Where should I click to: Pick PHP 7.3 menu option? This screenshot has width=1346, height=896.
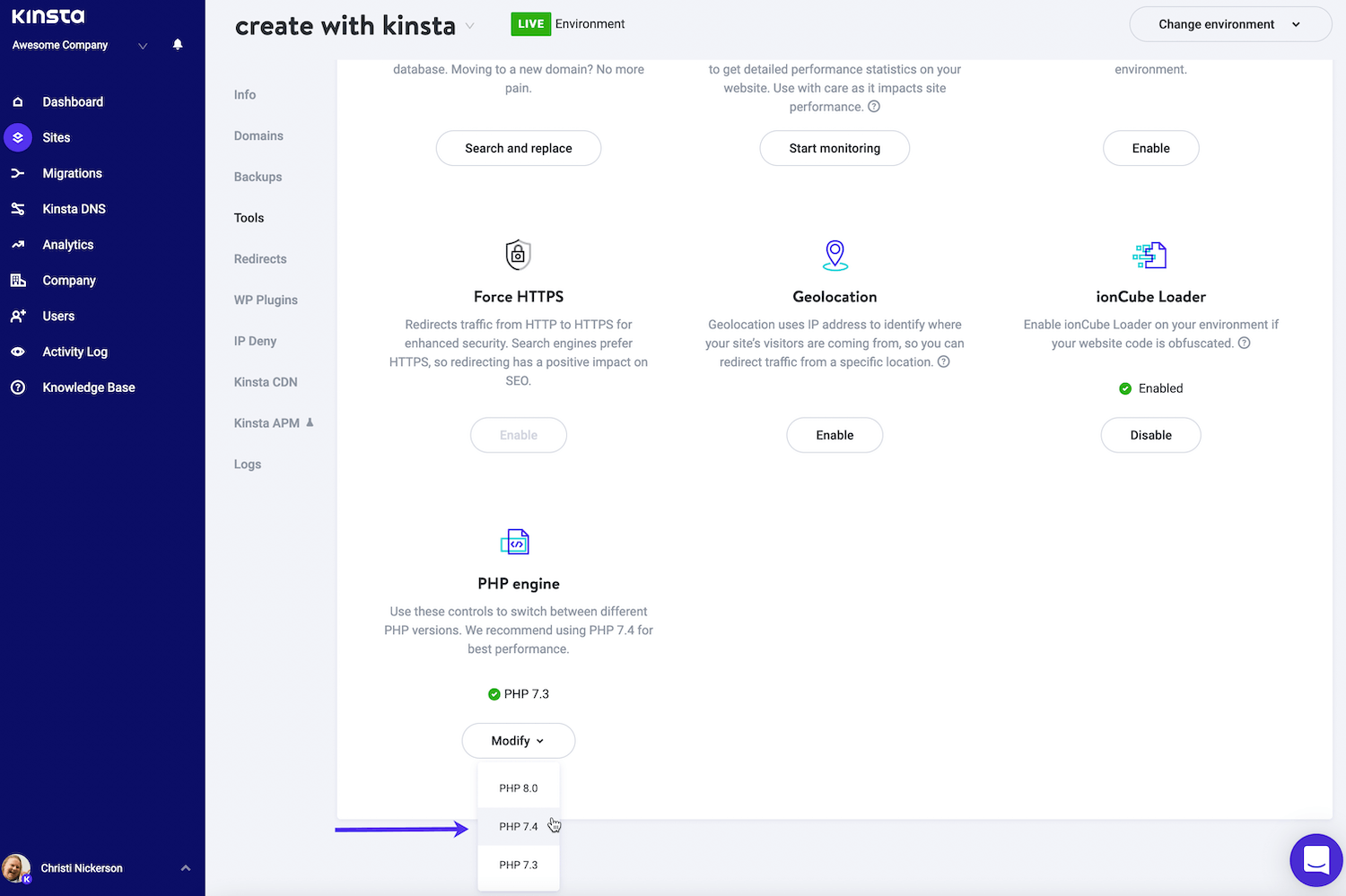pyautogui.click(x=519, y=866)
